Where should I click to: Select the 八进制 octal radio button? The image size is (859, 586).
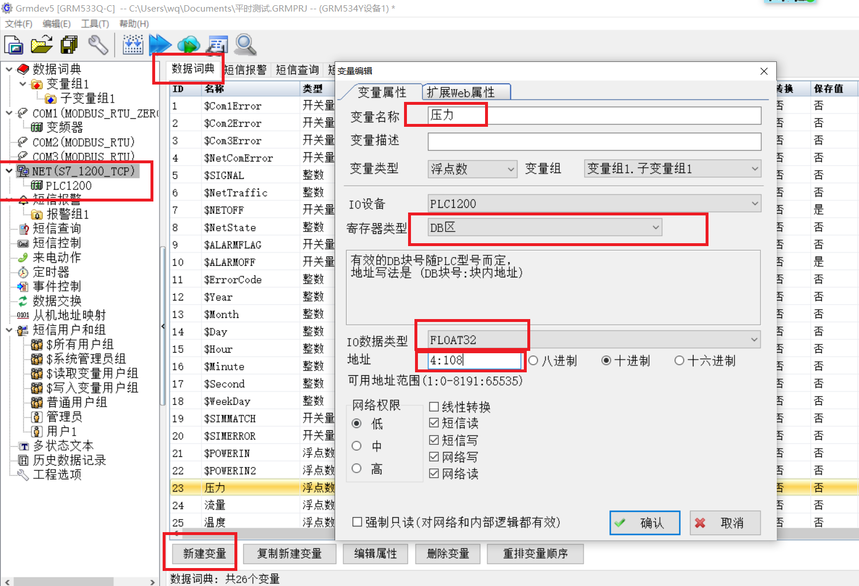coord(533,360)
